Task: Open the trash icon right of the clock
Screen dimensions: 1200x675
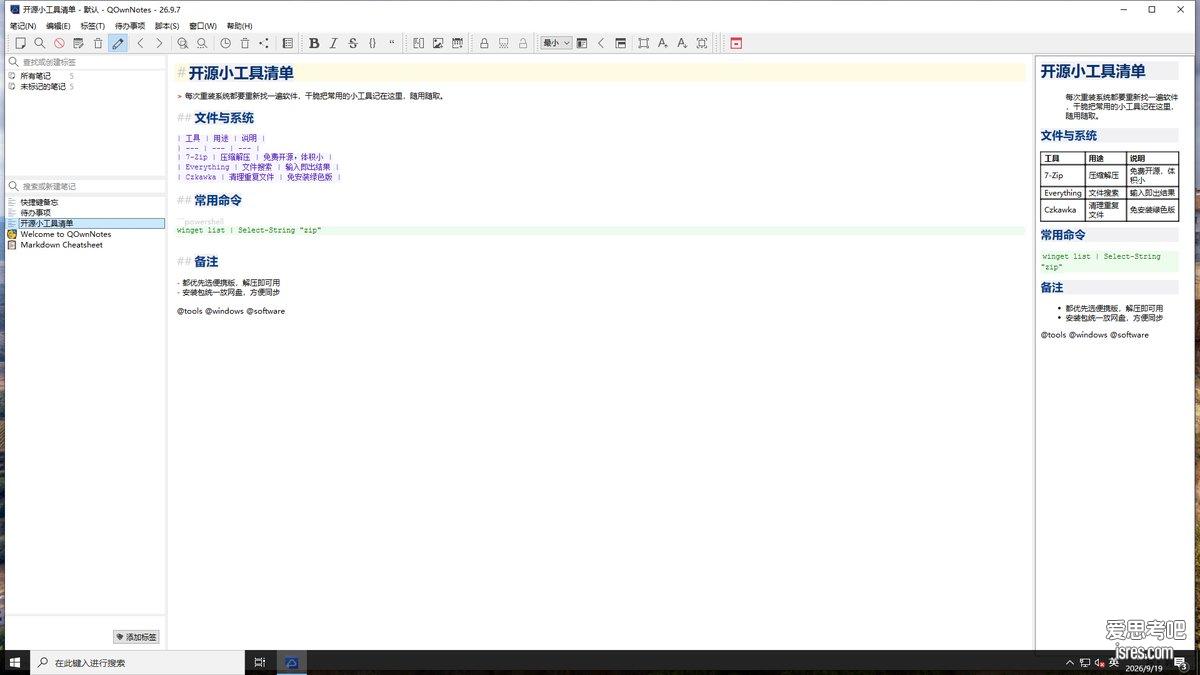Action: 245,43
